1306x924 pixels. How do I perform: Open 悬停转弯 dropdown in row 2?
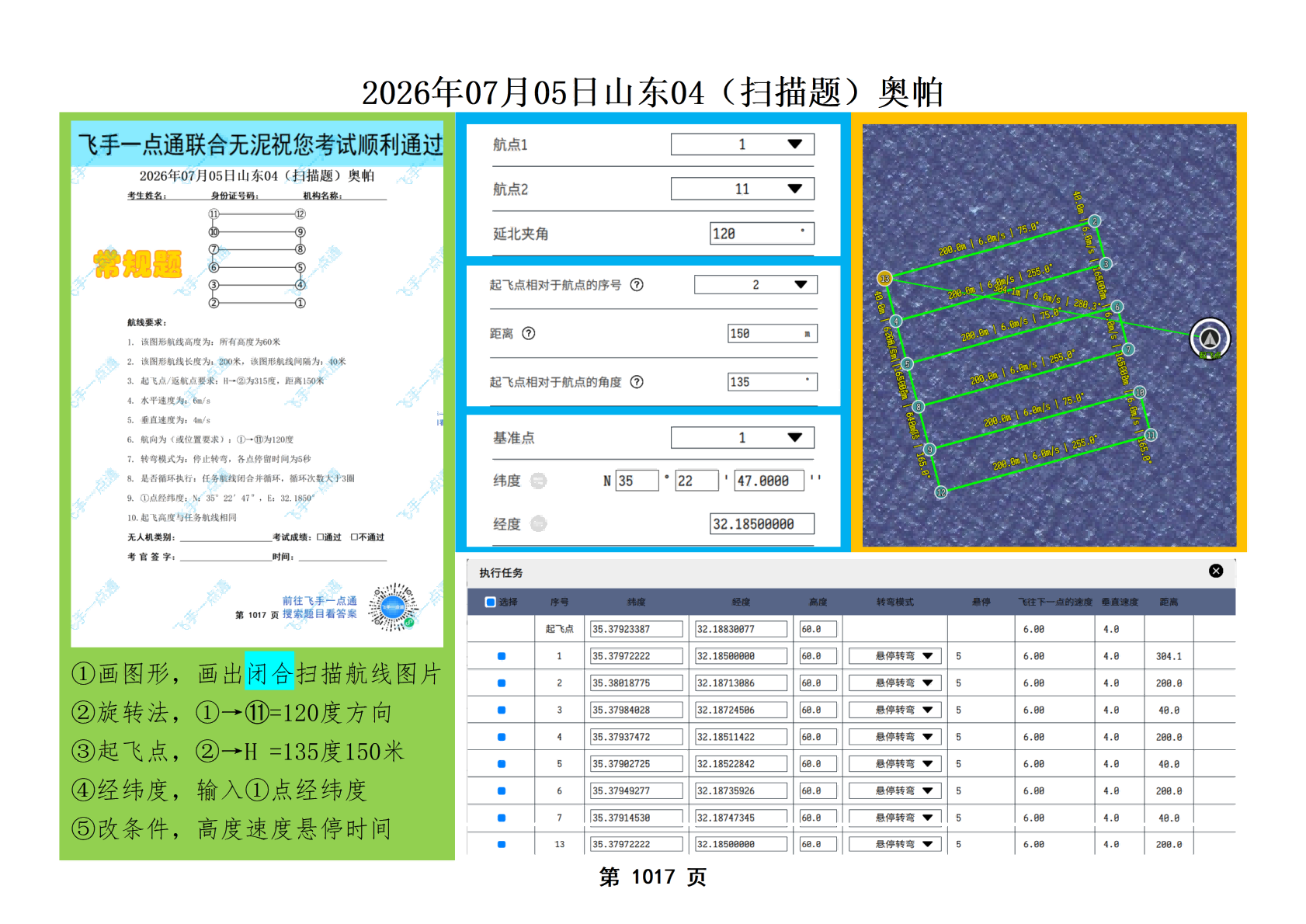(x=895, y=683)
